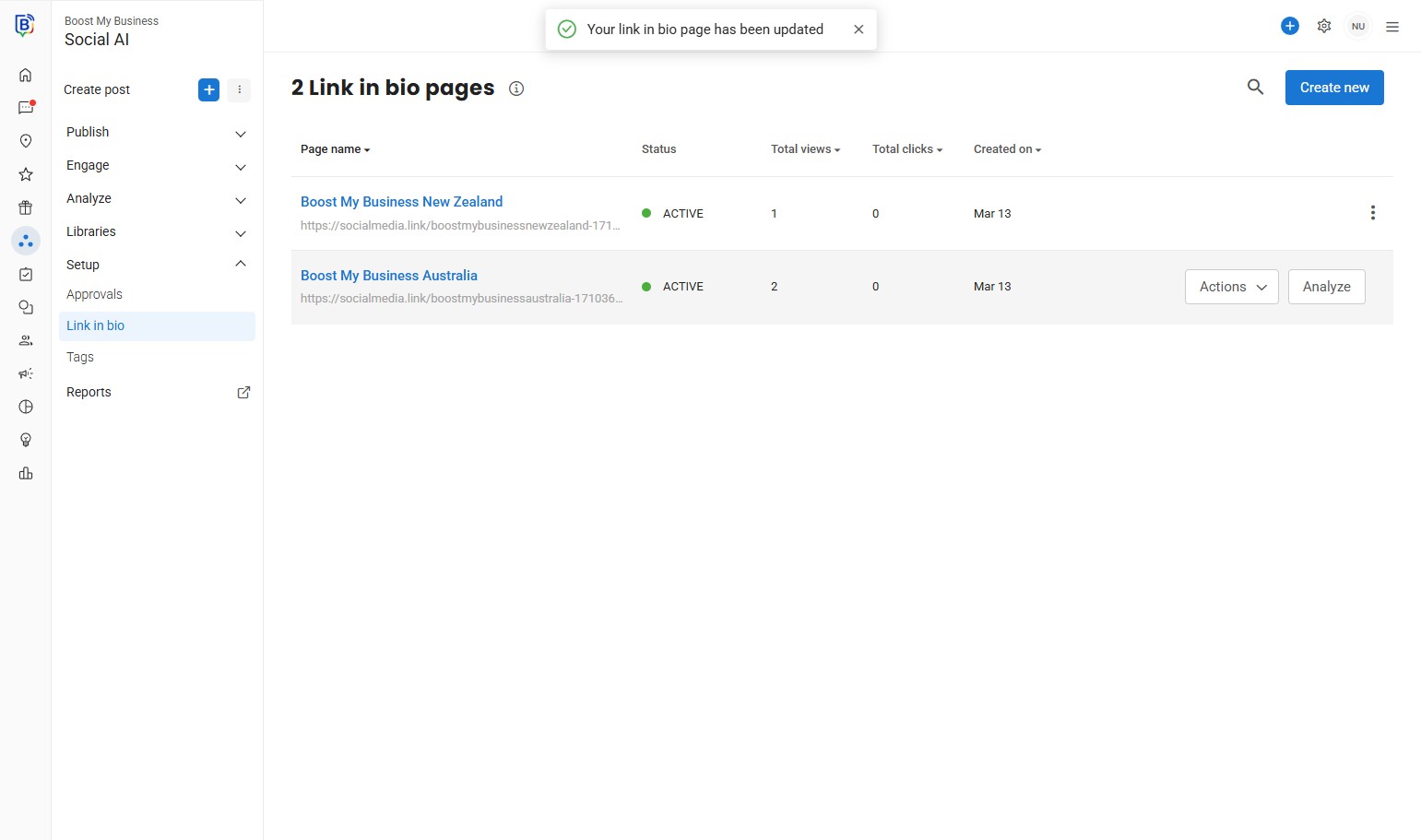Open the megaphone advertising icon
The width and height of the screenshot is (1421, 840).
[x=26, y=373]
